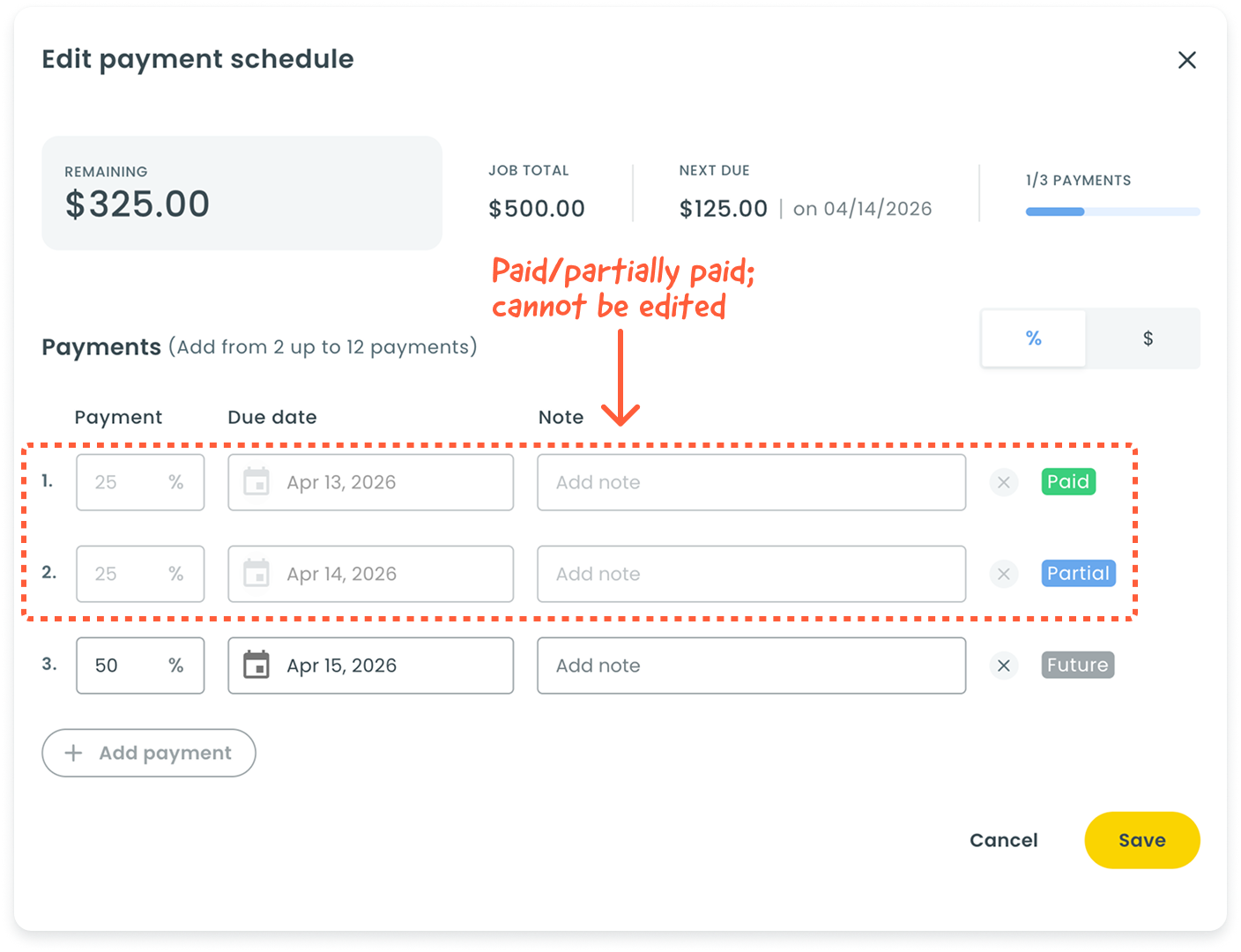Switch payment mode to dollar amount
Image resolution: width=1241 pixels, height=952 pixels.
[x=1147, y=338]
